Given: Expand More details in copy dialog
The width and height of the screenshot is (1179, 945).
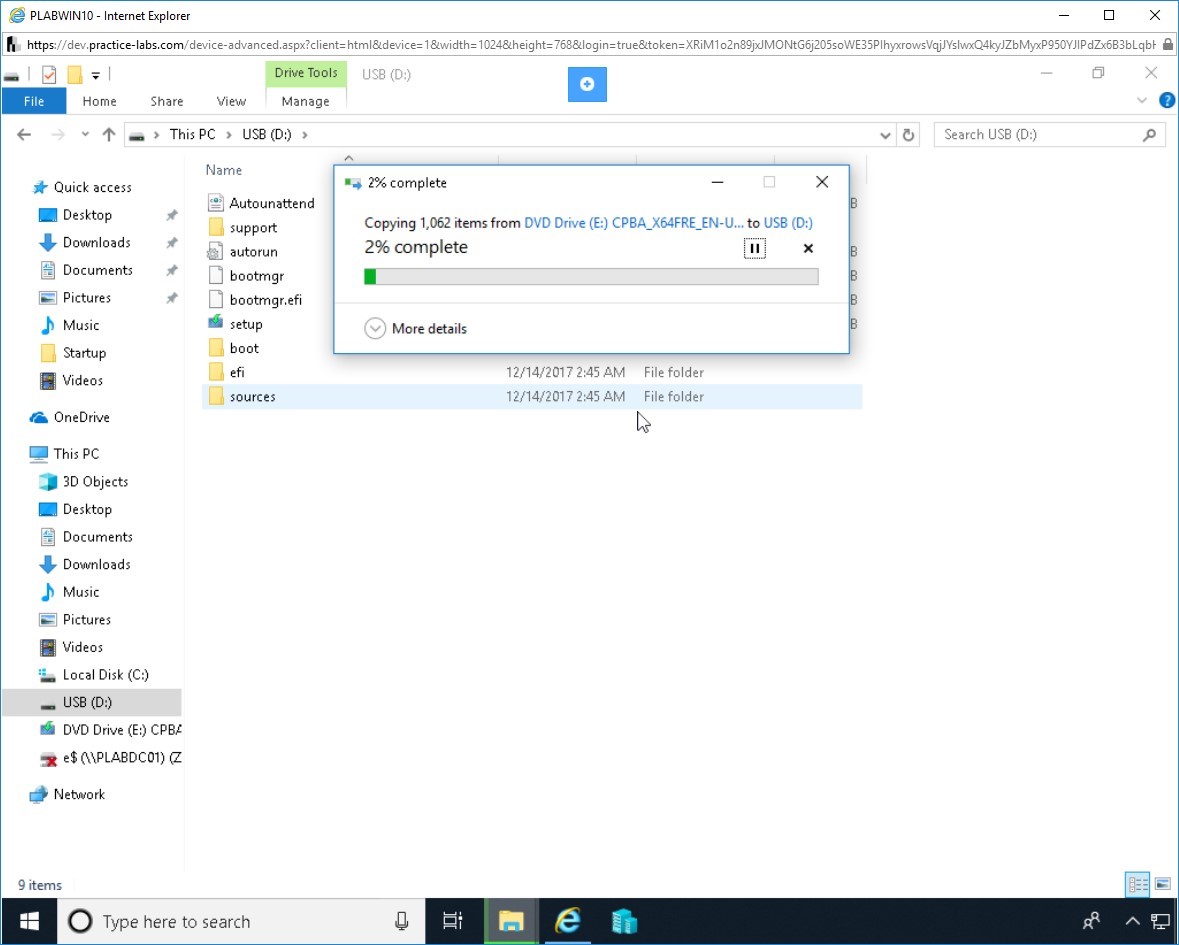Looking at the screenshot, I should pyautogui.click(x=415, y=329).
